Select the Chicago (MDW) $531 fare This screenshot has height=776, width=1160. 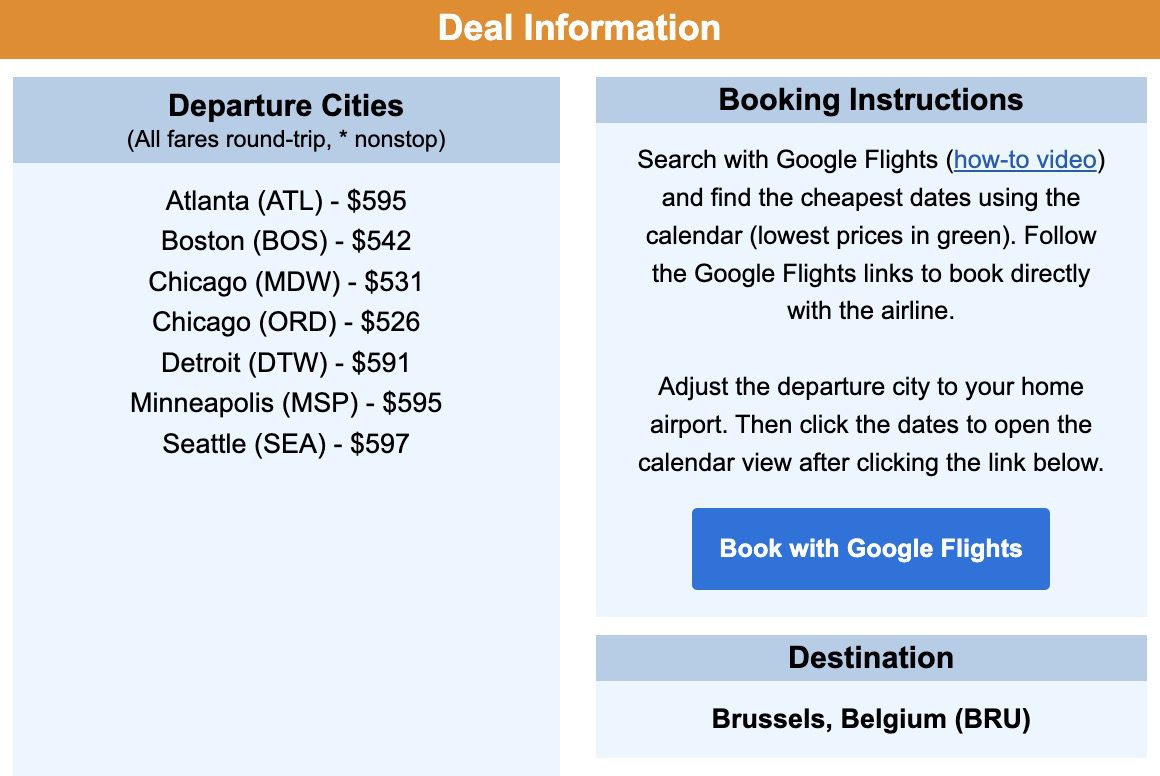coord(285,282)
